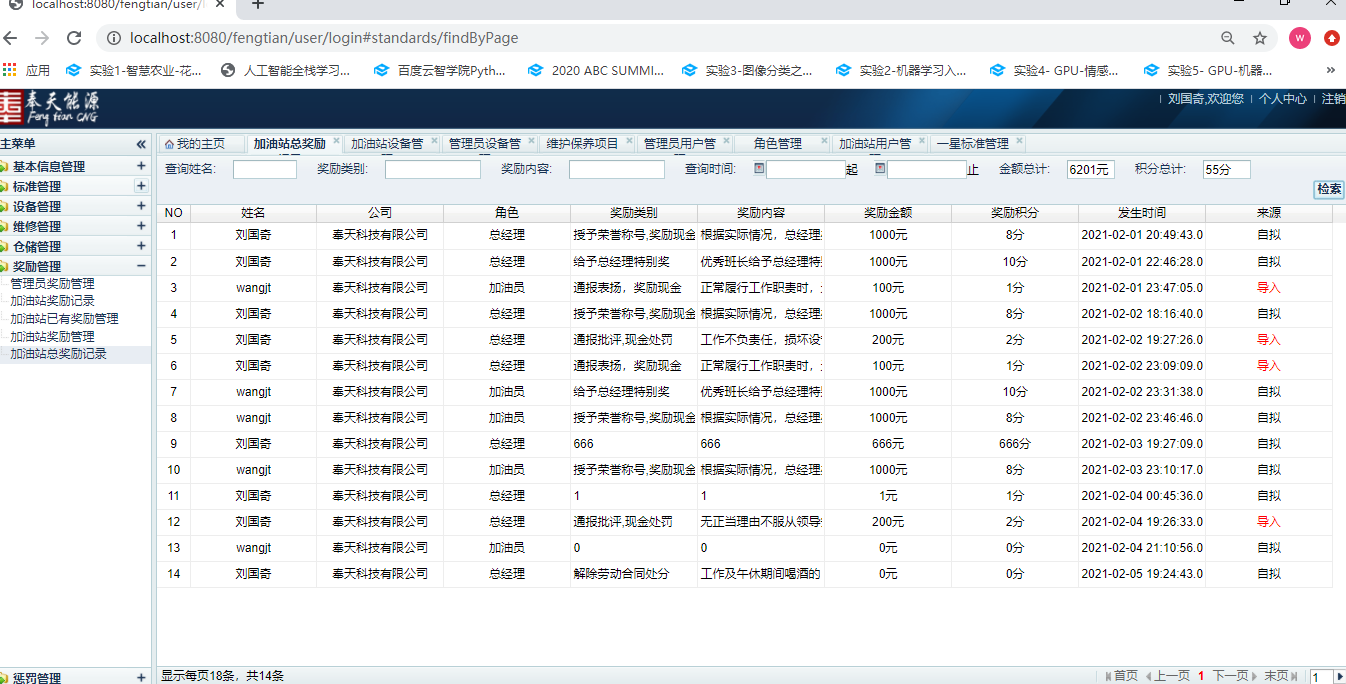Close the 加油站设备管 tab with its x icon

(433, 141)
